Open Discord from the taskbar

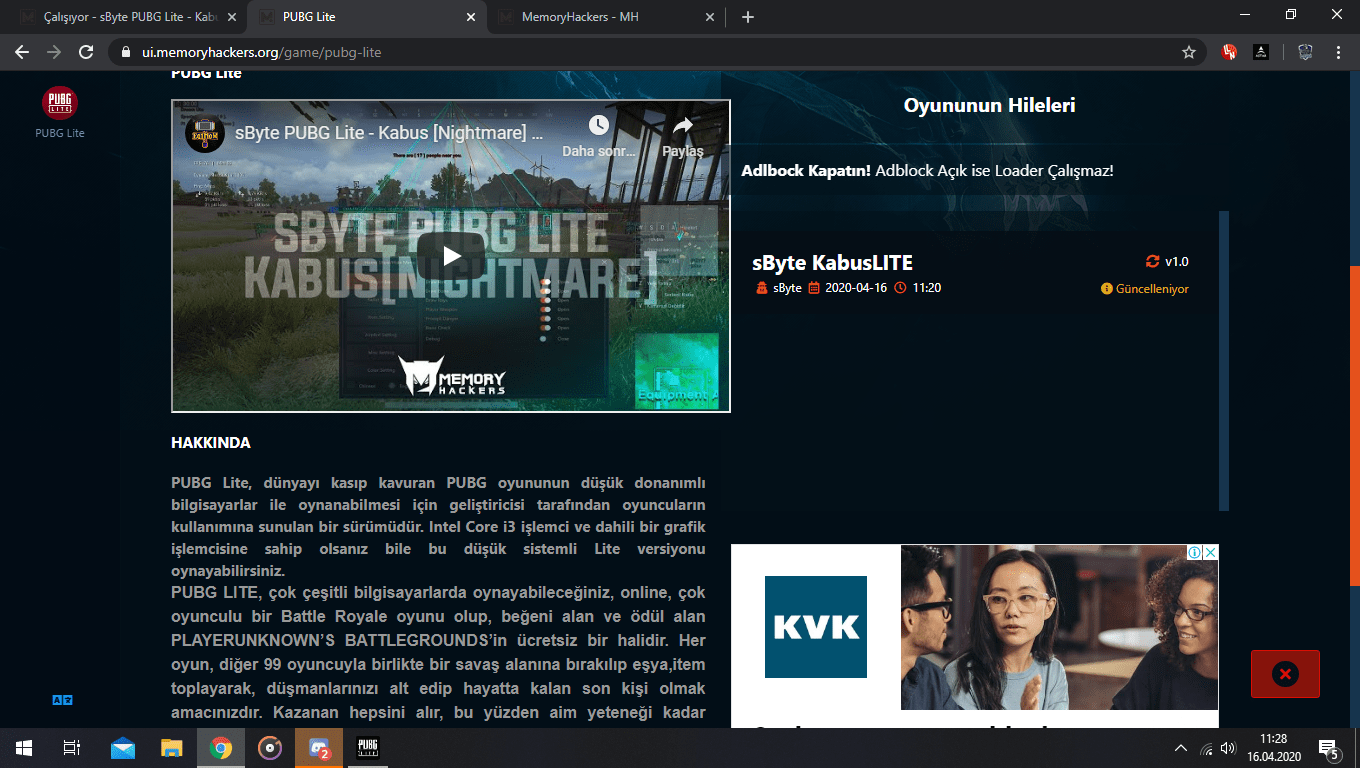(x=319, y=748)
